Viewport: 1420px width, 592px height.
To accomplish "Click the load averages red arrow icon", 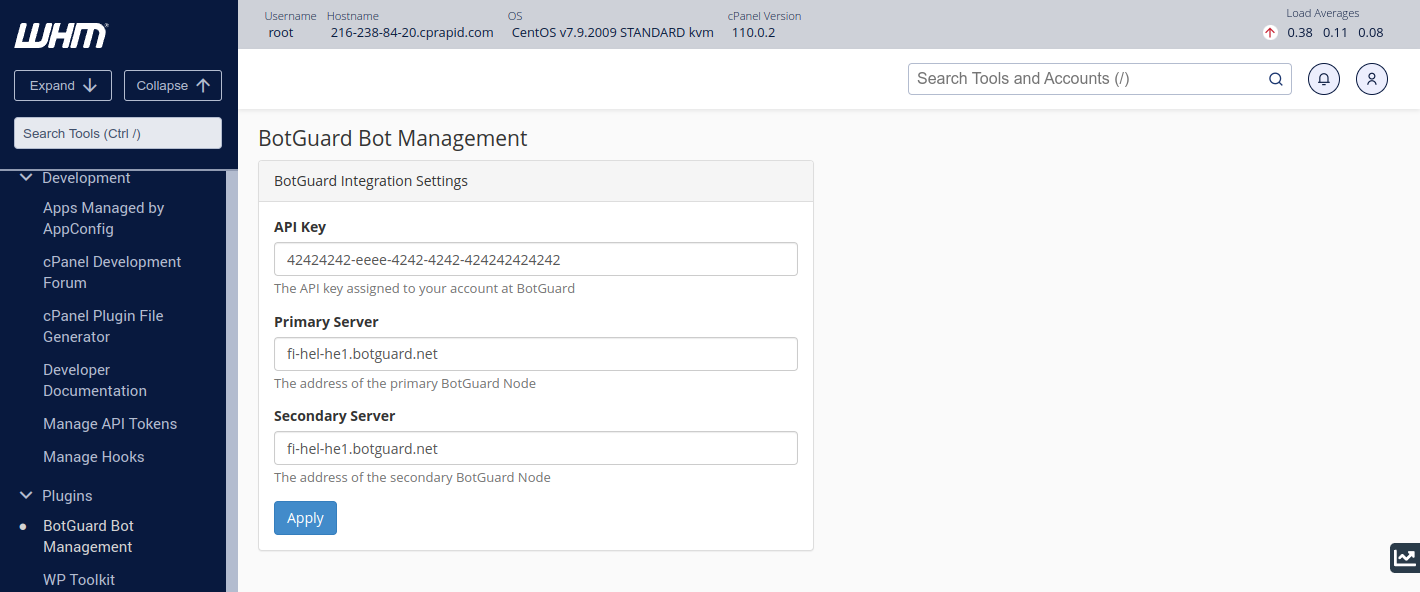I will click(1270, 32).
